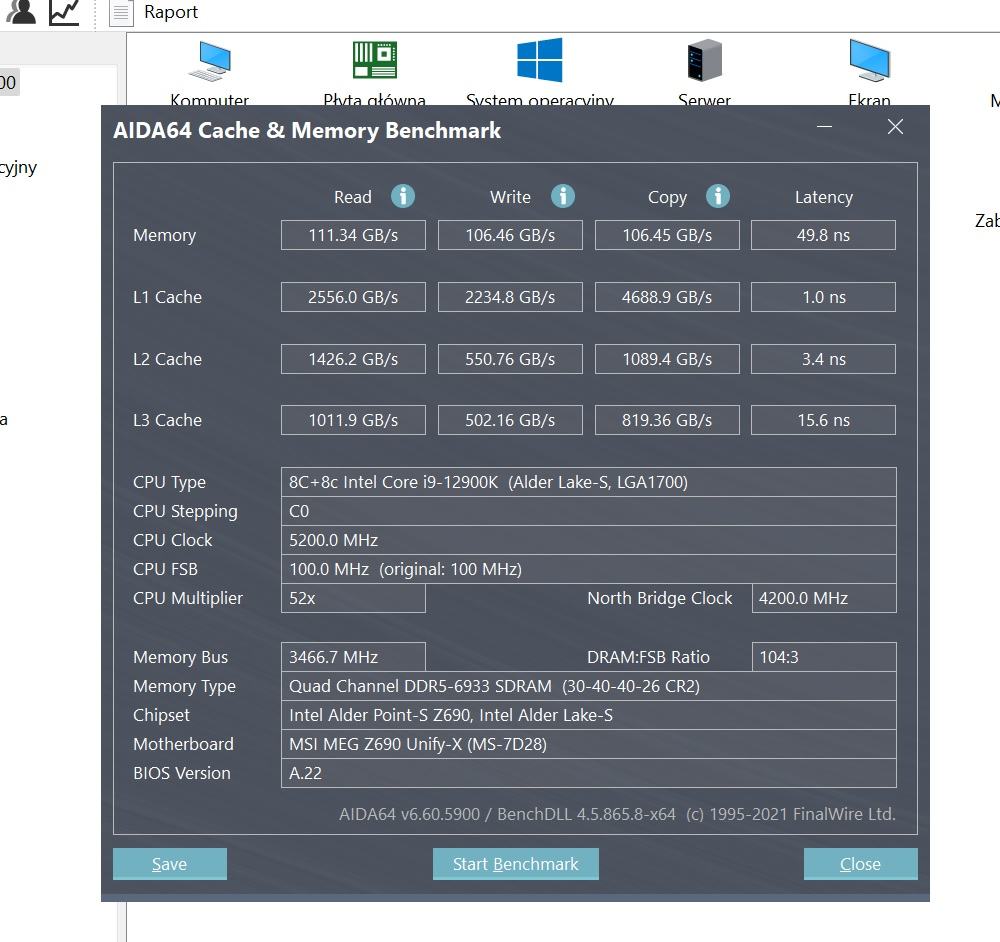Click Memory Bus 3466.7 MHz field
This screenshot has height=942, width=1000.
353,657
